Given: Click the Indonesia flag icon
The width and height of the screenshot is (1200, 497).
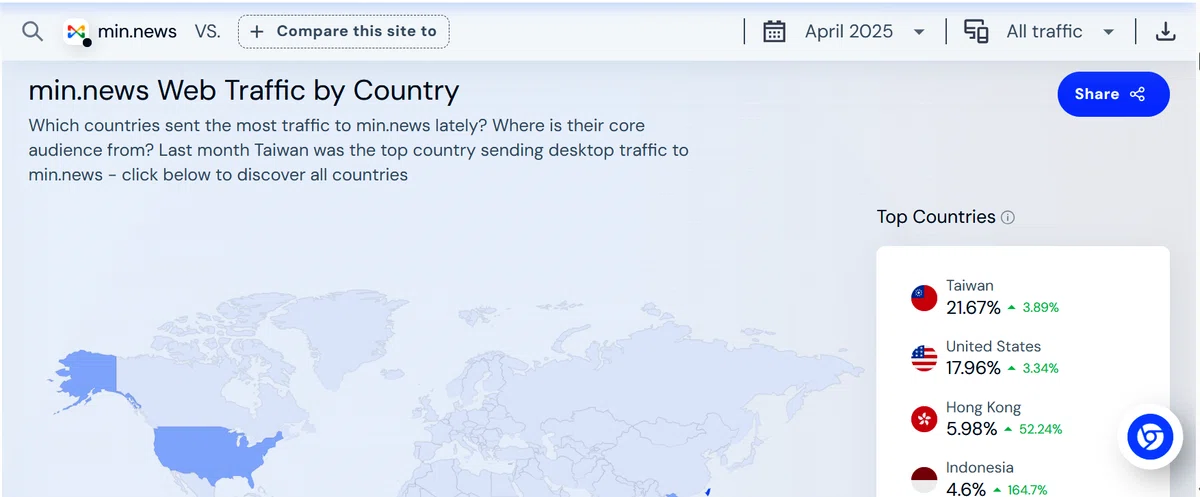Looking at the screenshot, I should click(x=924, y=480).
